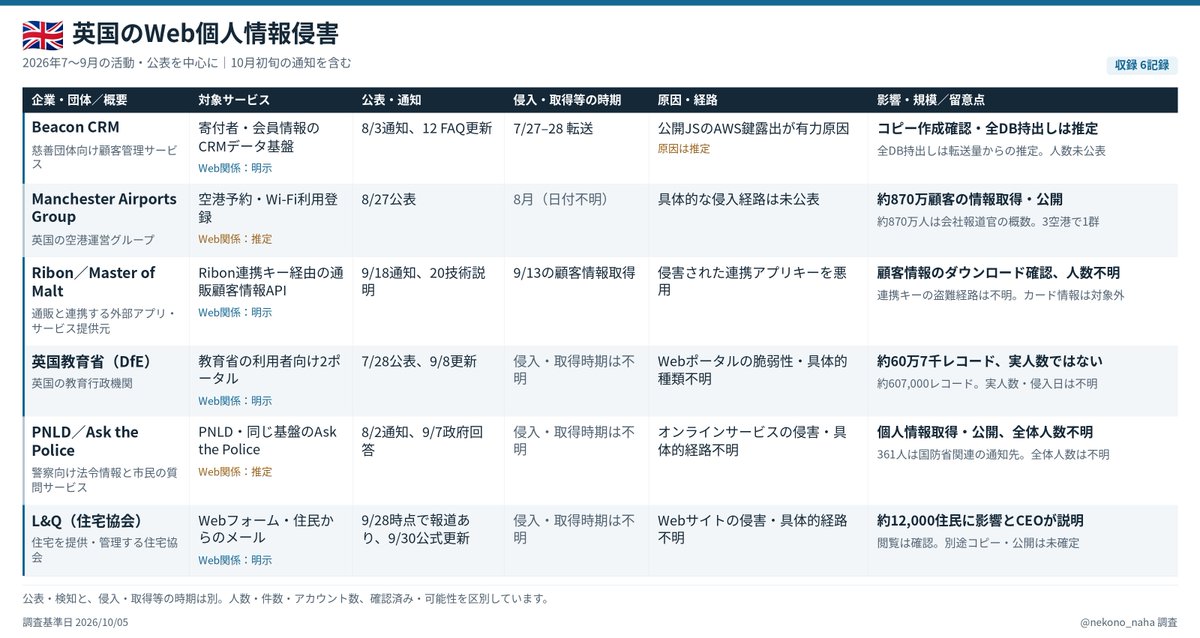Viewport: 1200px width, 638px height.
Task: Click 閲覧は確認 note in L&Q row
Action: coord(978,543)
